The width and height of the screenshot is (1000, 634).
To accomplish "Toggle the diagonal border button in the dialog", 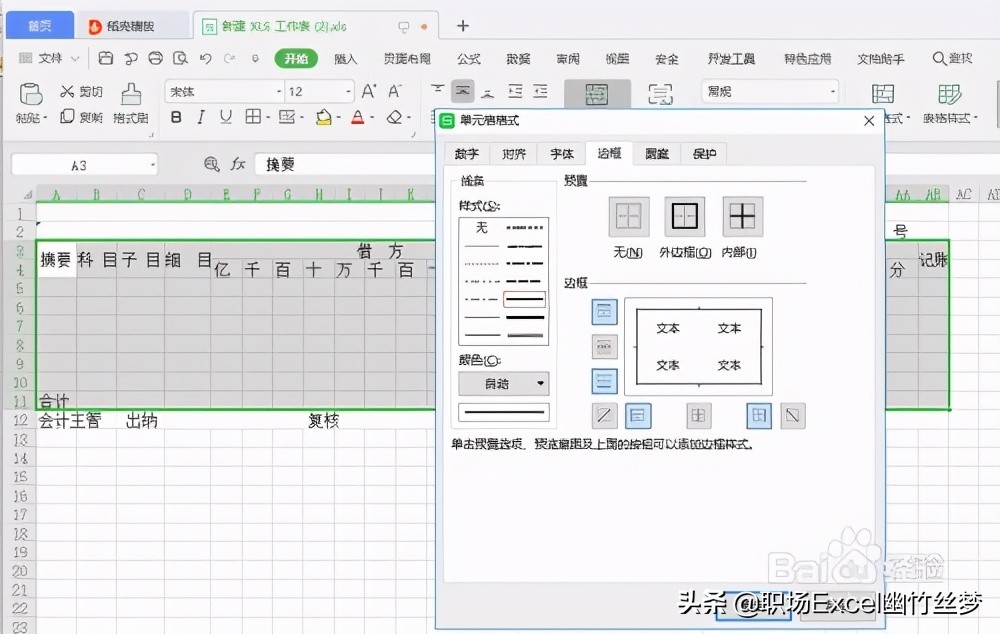I will pyautogui.click(x=604, y=417).
